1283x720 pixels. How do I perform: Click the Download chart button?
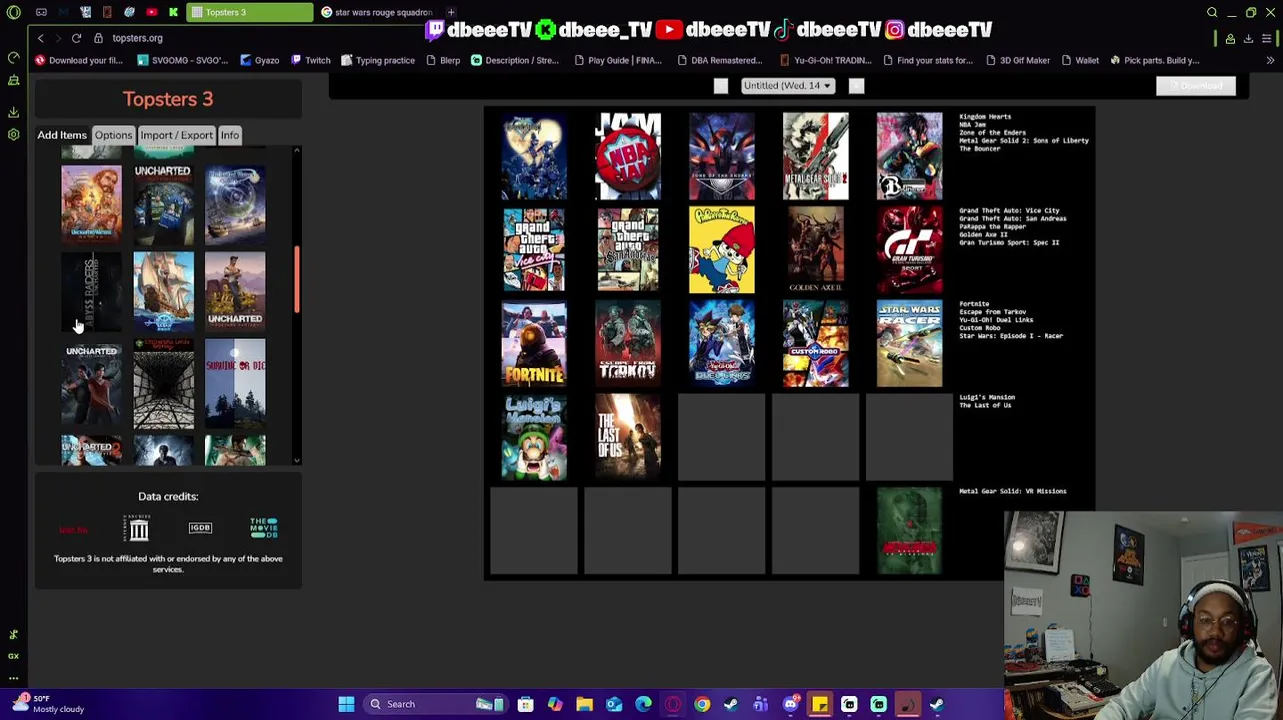point(1196,86)
